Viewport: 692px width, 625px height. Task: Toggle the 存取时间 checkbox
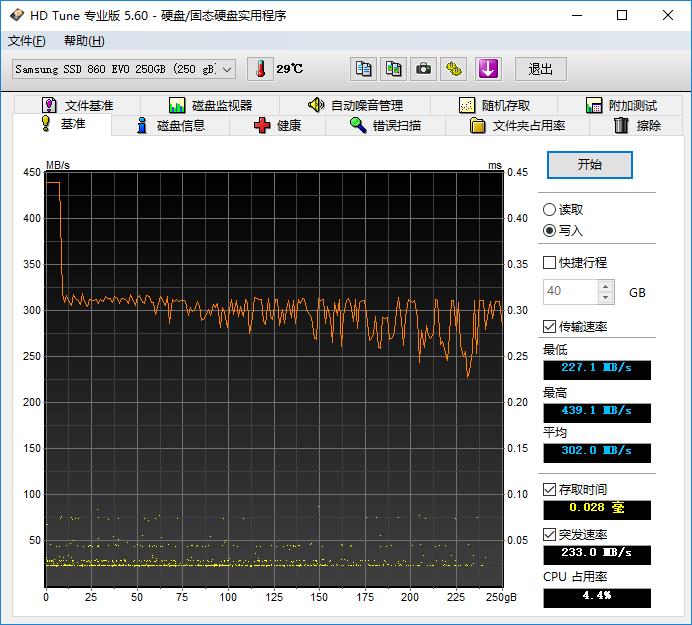pos(549,489)
